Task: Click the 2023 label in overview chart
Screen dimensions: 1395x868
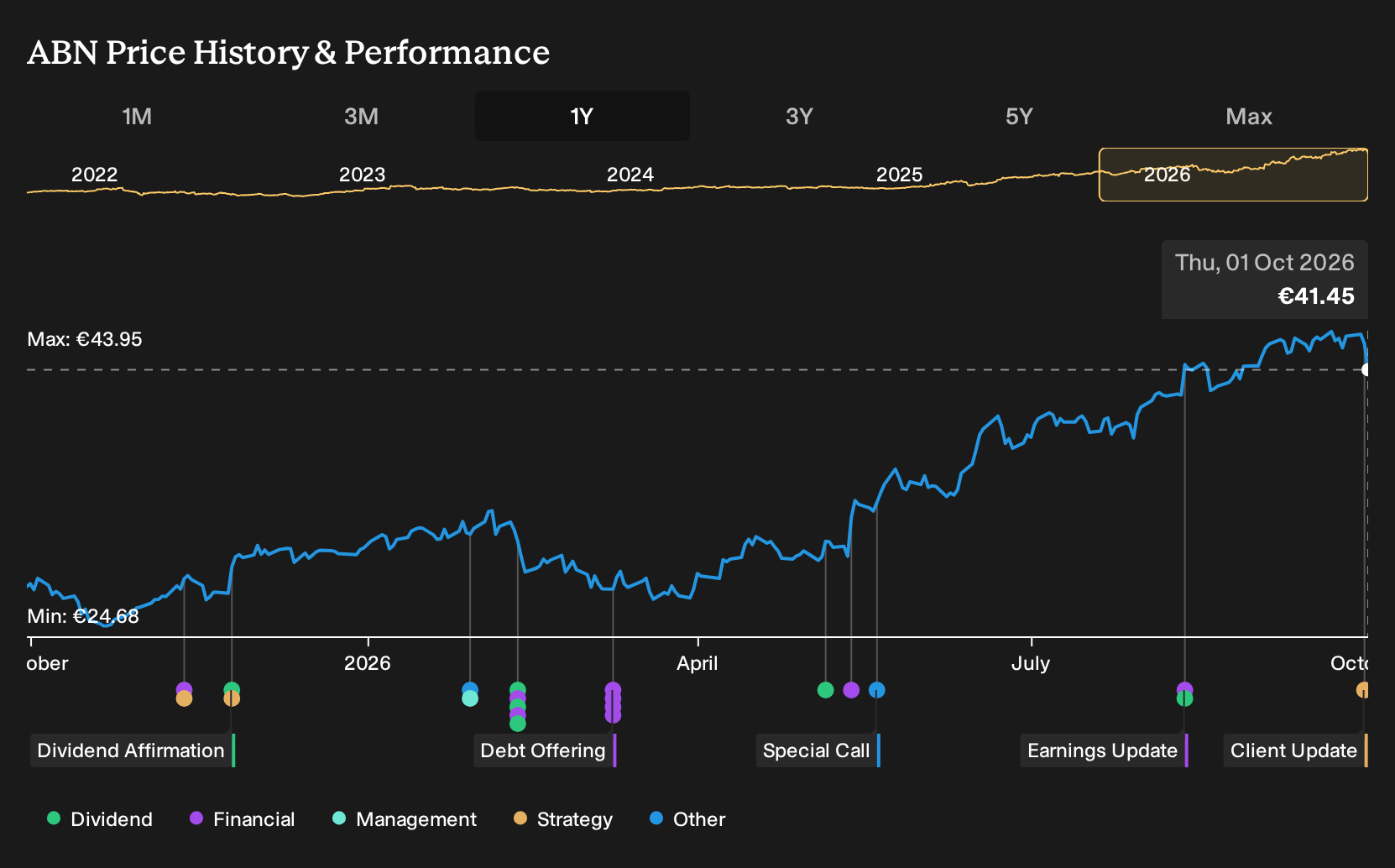Action: tap(362, 175)
